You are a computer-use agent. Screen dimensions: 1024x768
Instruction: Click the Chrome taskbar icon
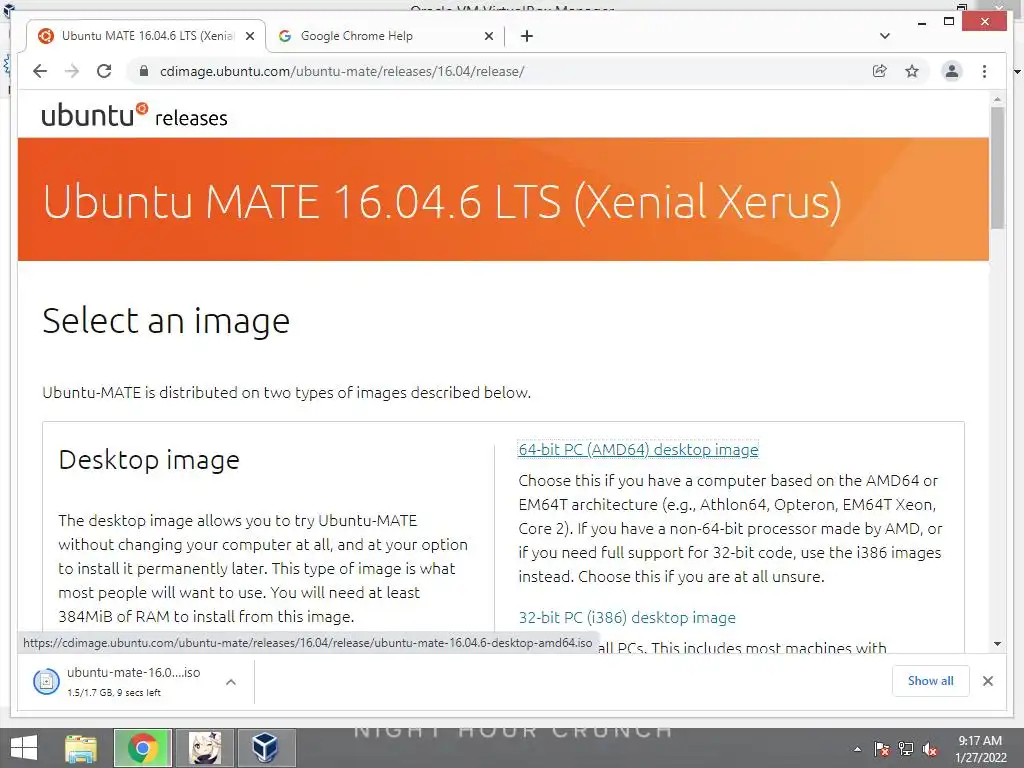143,748
